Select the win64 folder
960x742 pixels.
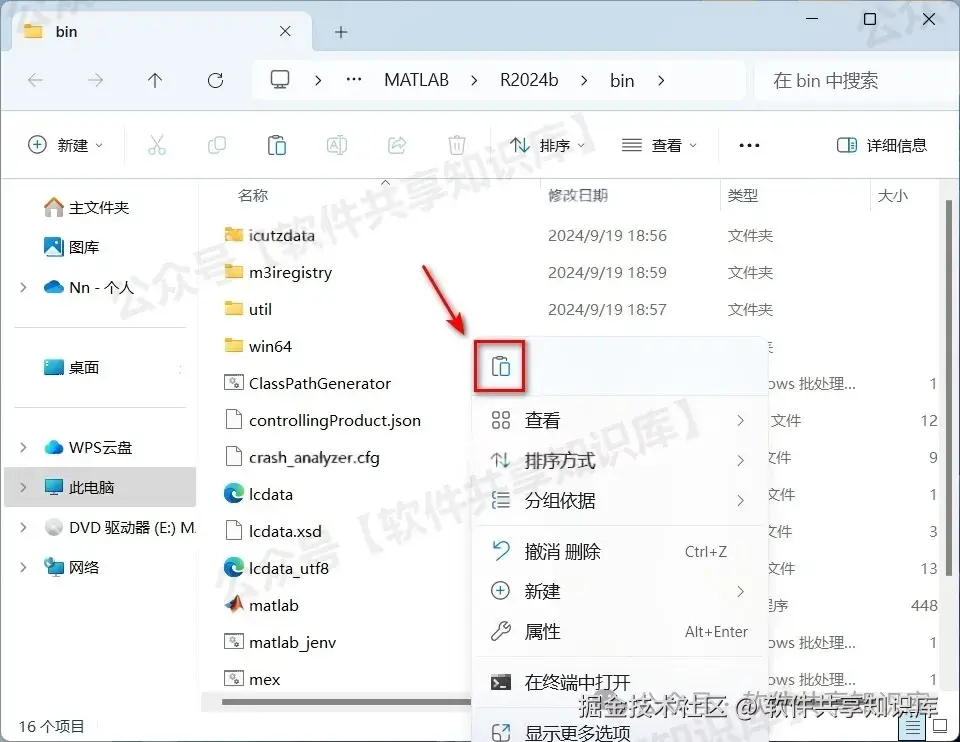[258, 346]
